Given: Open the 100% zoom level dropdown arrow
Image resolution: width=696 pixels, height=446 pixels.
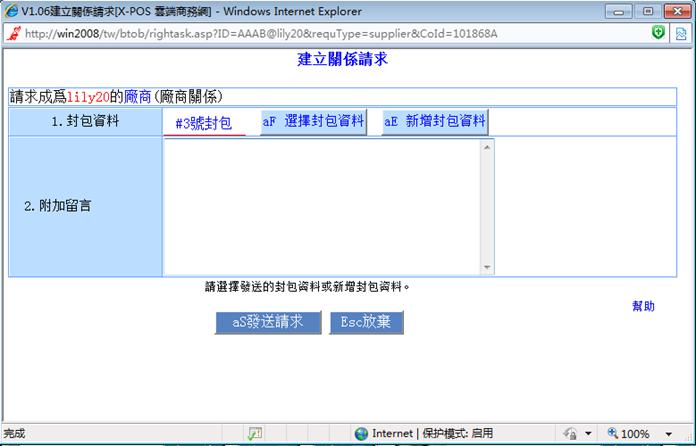Looking at the screenshot, I should pyautogui.click(x=669, y=434).
